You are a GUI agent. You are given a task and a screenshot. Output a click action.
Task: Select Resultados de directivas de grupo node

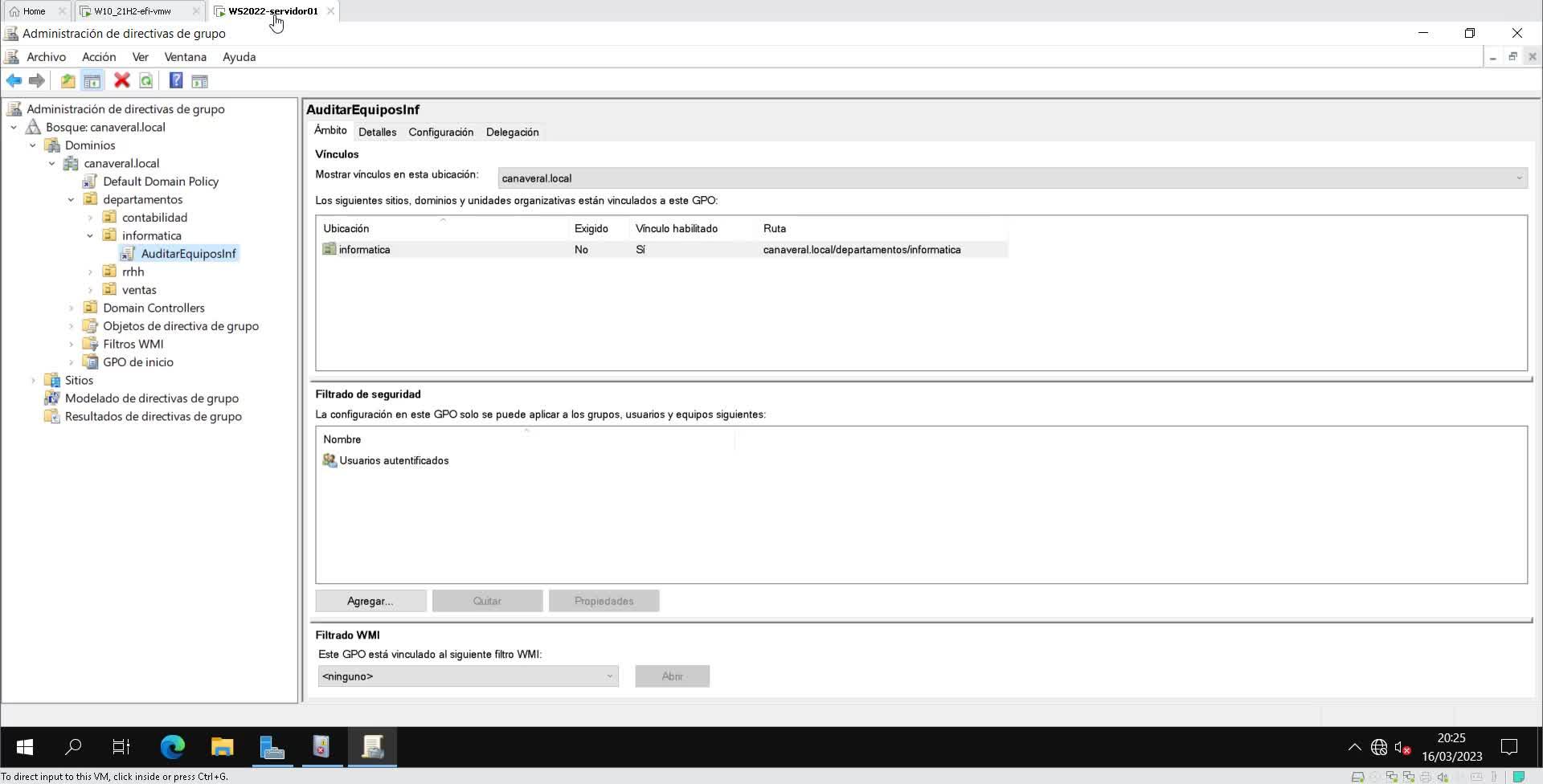point(153,416)
